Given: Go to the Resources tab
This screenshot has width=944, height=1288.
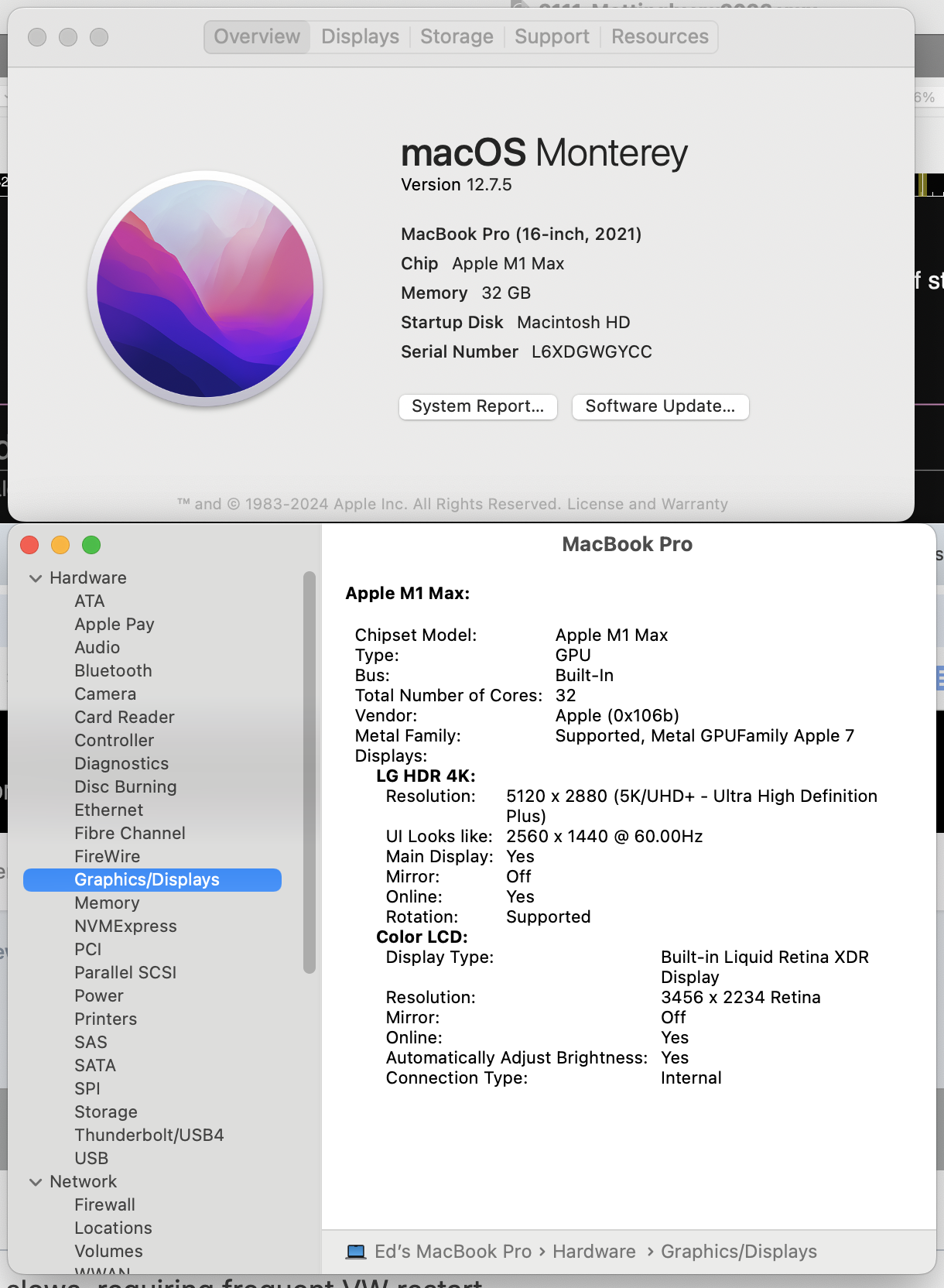Looking at the screenshot, I should pyautogui.click(x=659, y=36).
